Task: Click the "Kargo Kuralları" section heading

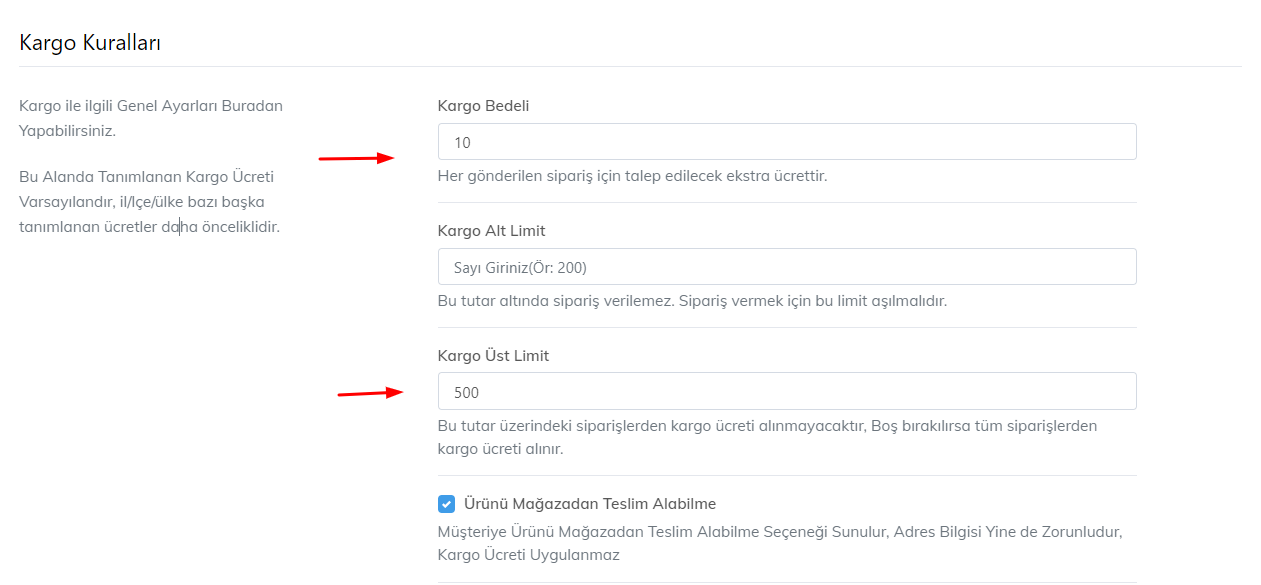Action: click(x=90, y=43)
